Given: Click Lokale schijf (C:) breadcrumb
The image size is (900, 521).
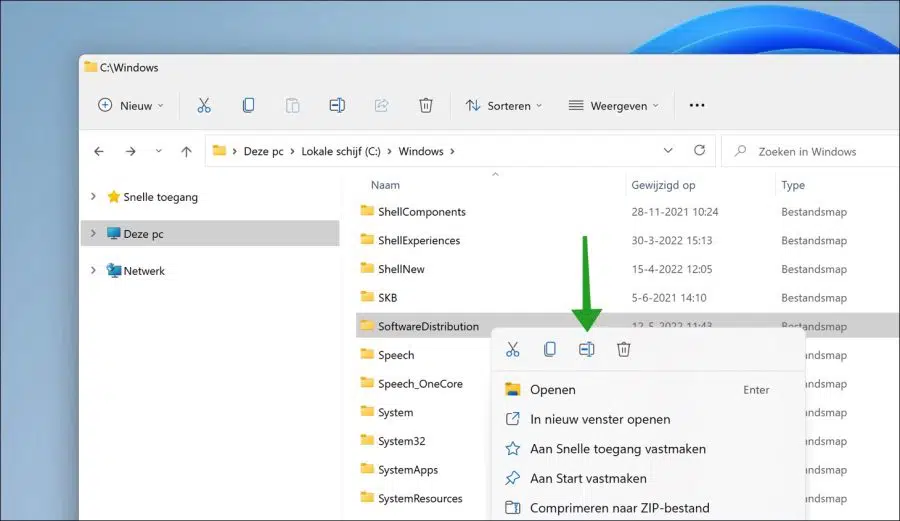Looking at the screenshot, I should click(x=341, y=151).
